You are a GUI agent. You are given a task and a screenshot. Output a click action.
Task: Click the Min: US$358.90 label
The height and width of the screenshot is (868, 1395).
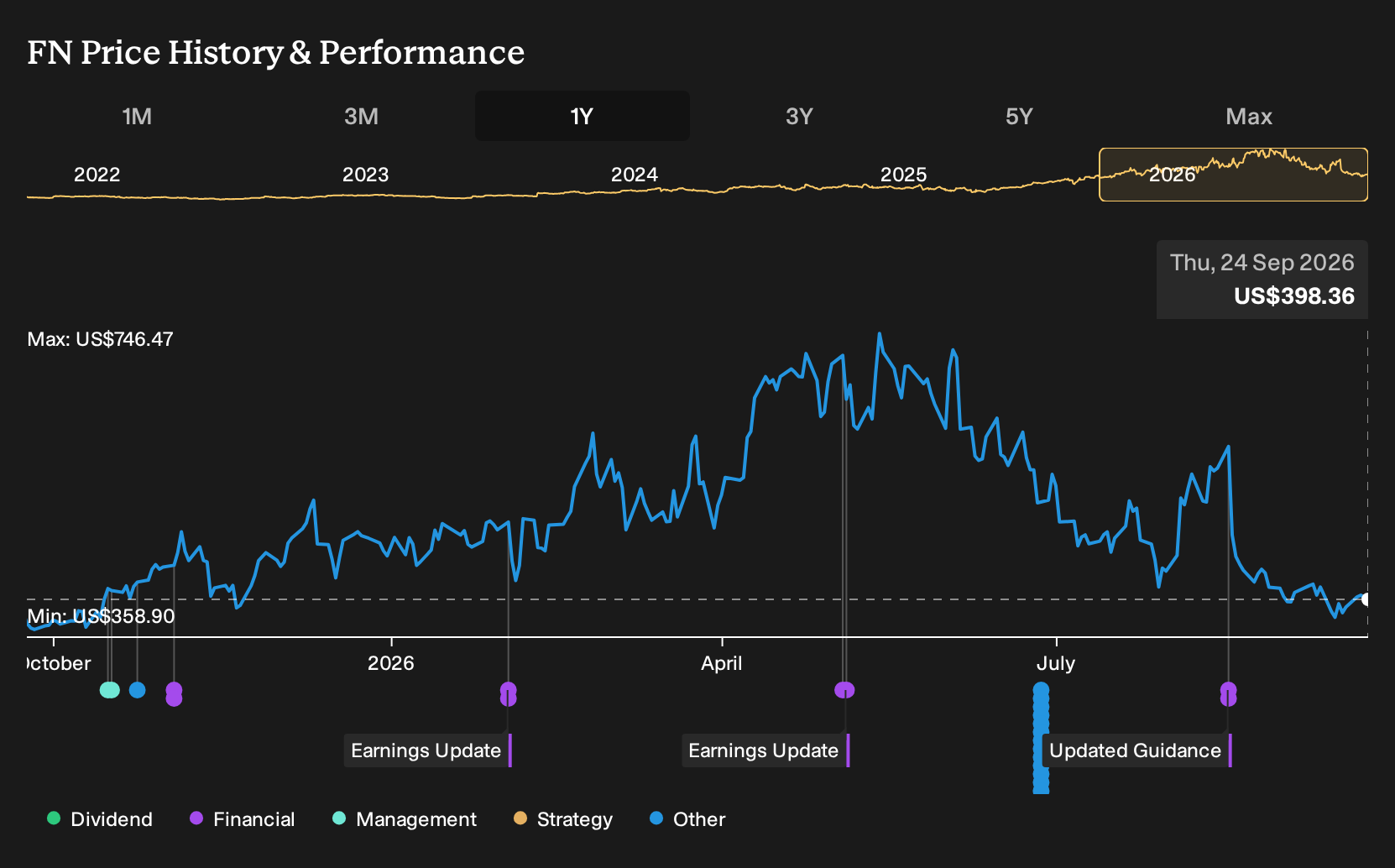tap(101, 616)
